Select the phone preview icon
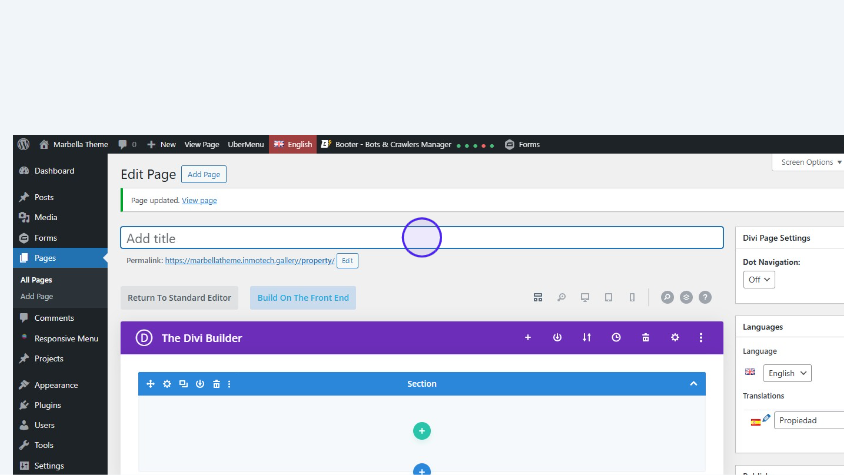This screenshot has width=844, height=475. 632,297
